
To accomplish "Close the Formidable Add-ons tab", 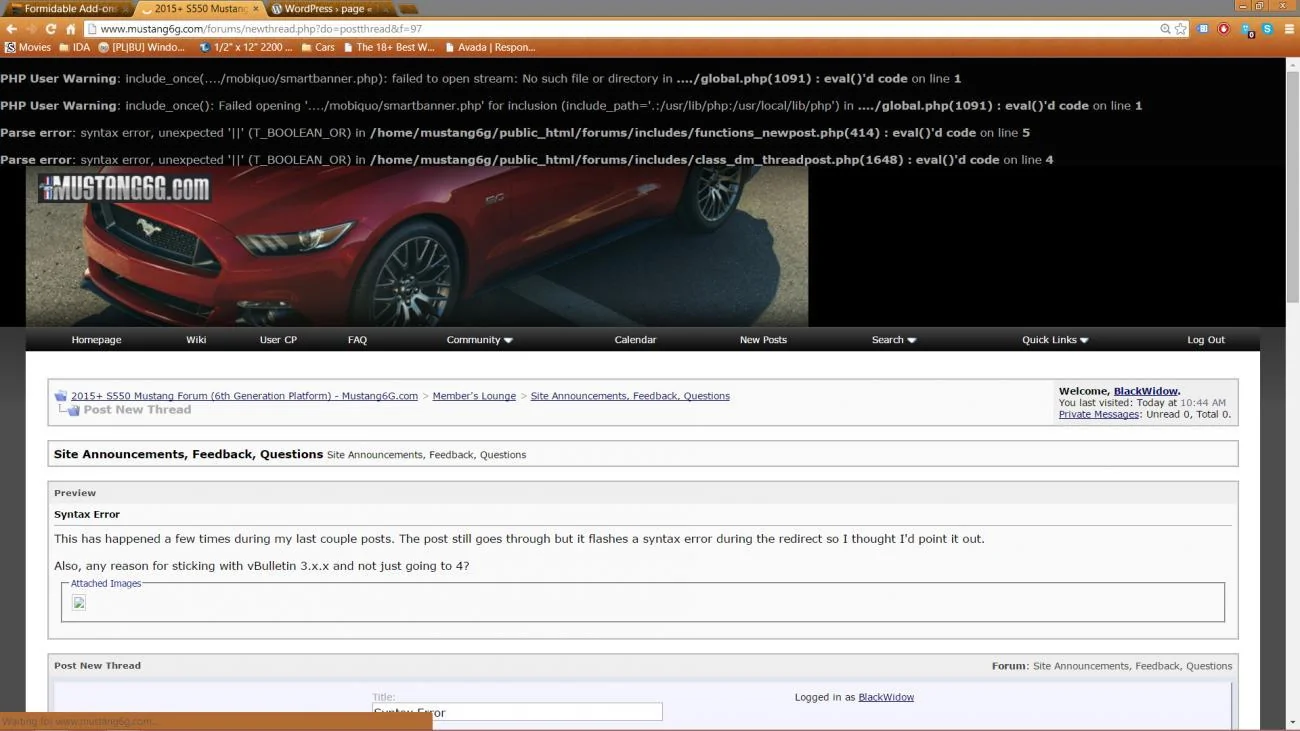I will coord(125,8).
